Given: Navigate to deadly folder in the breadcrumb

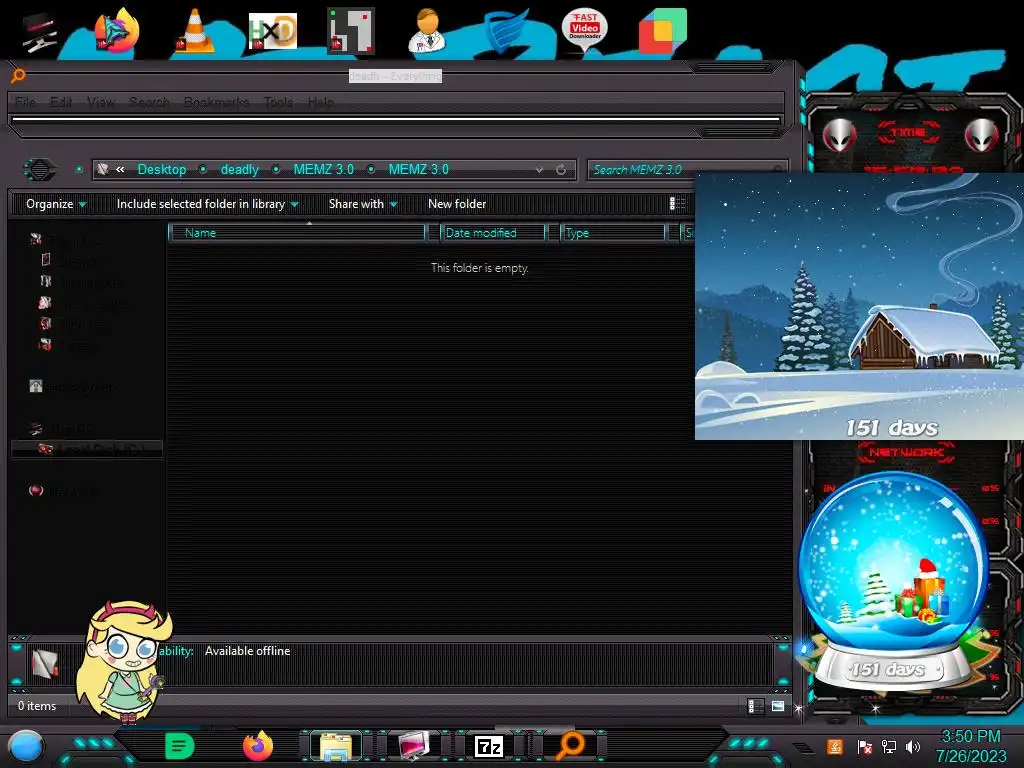Looking at the screenshot, I should 240,169.
